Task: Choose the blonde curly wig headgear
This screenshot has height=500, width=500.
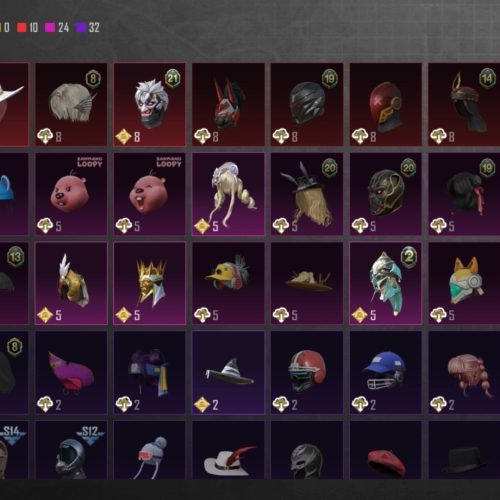Action: tap(228, 194)
